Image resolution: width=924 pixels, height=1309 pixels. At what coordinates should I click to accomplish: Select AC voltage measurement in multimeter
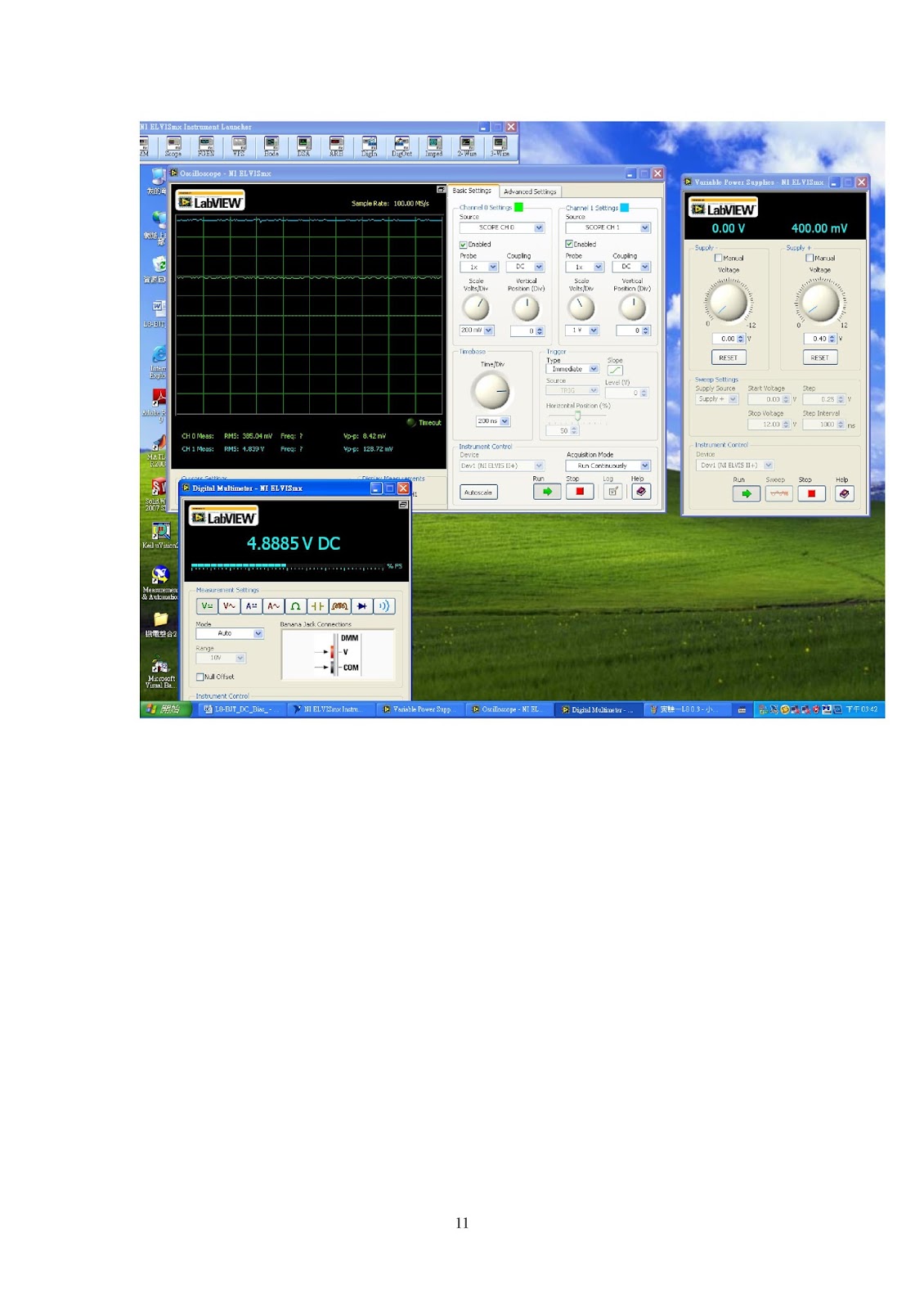pyautogui.click(x=229, y=606)
